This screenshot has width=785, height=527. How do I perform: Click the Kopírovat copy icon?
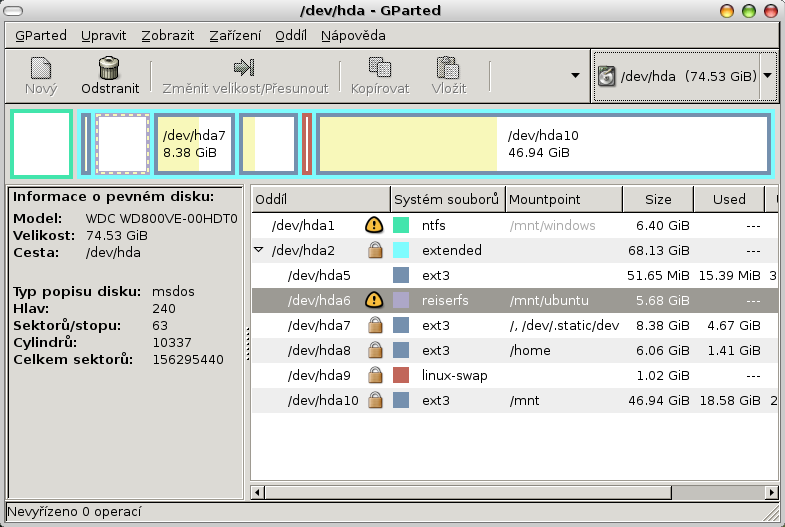[x=379, y=68]
